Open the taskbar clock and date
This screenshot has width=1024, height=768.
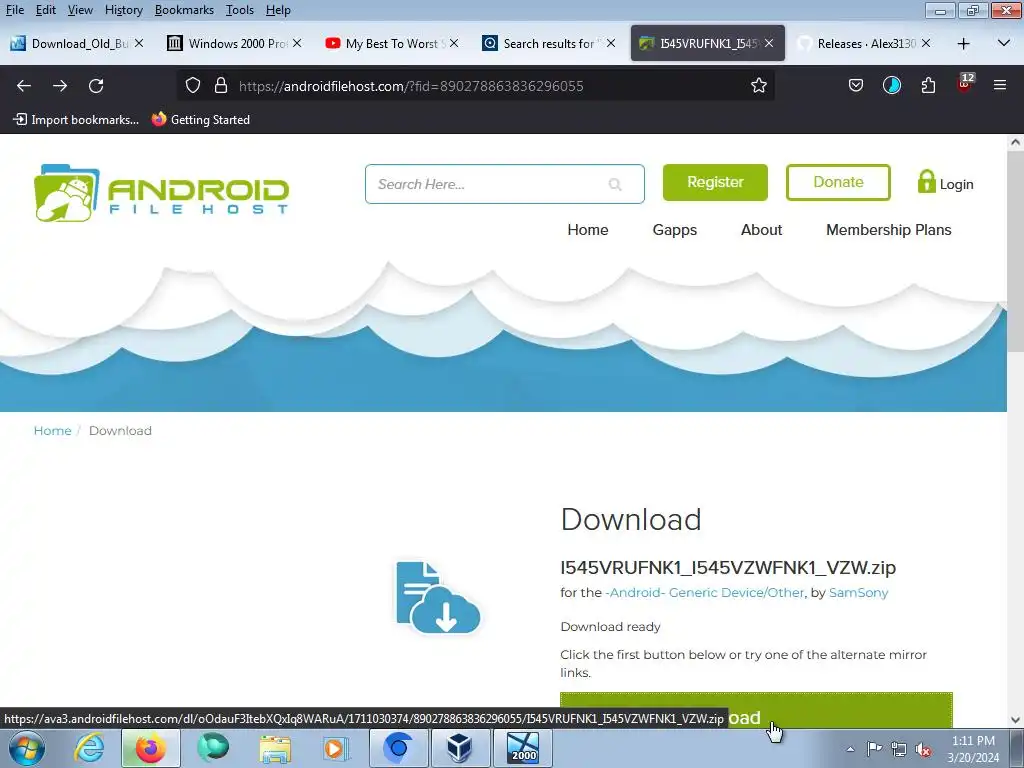click(x=973, y=748)
